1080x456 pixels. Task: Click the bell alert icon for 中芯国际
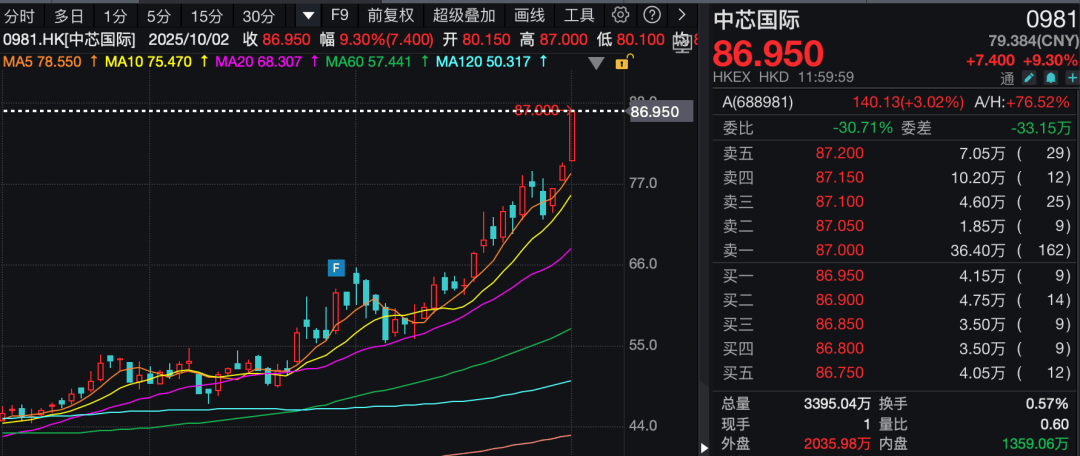click(1050, 77)
